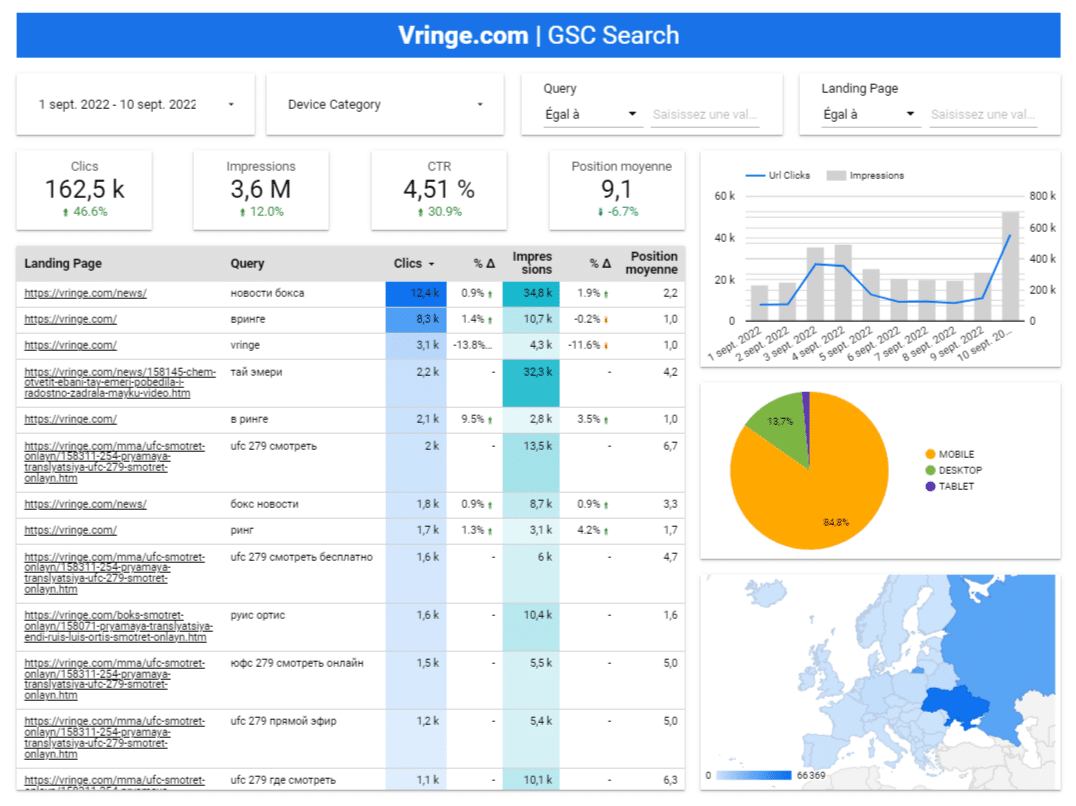1076x806 pixels.
Task: Click the Position moyenne column header
Action: click(x=651, y=263)
